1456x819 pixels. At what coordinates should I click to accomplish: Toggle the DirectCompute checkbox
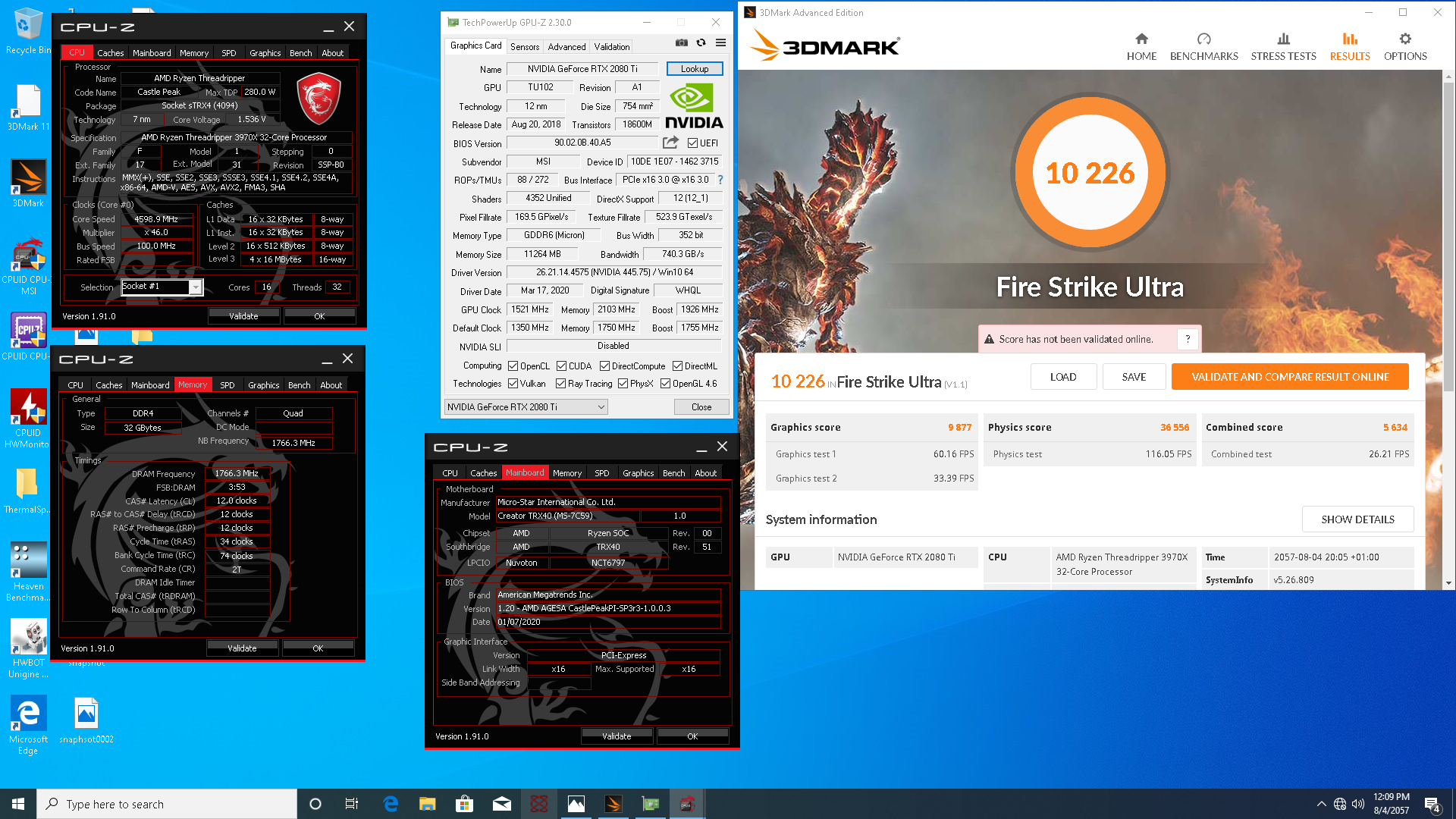tap(605, 366)
